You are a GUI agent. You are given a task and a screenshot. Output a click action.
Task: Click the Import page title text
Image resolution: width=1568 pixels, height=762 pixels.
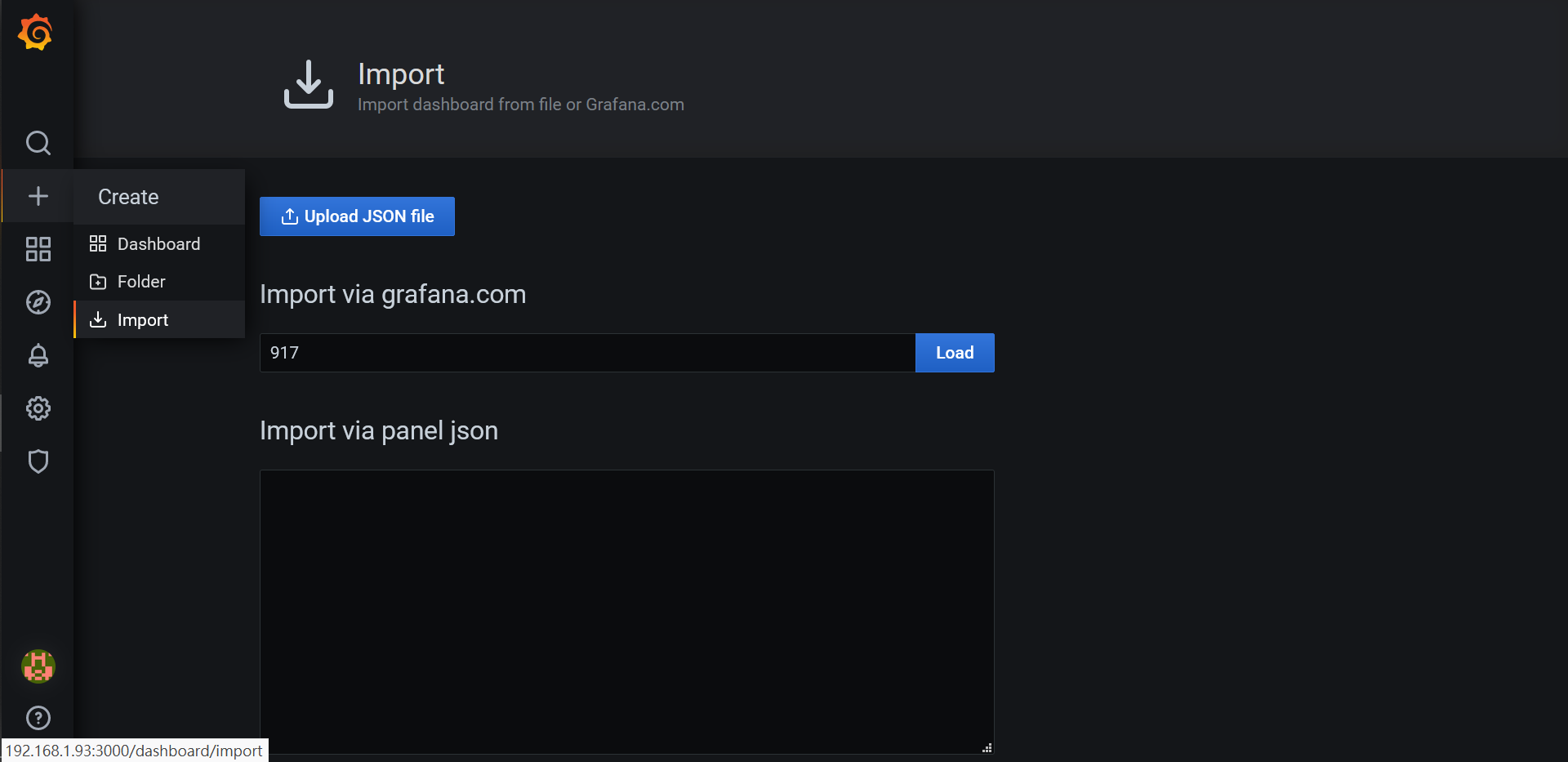coord(401,74)
